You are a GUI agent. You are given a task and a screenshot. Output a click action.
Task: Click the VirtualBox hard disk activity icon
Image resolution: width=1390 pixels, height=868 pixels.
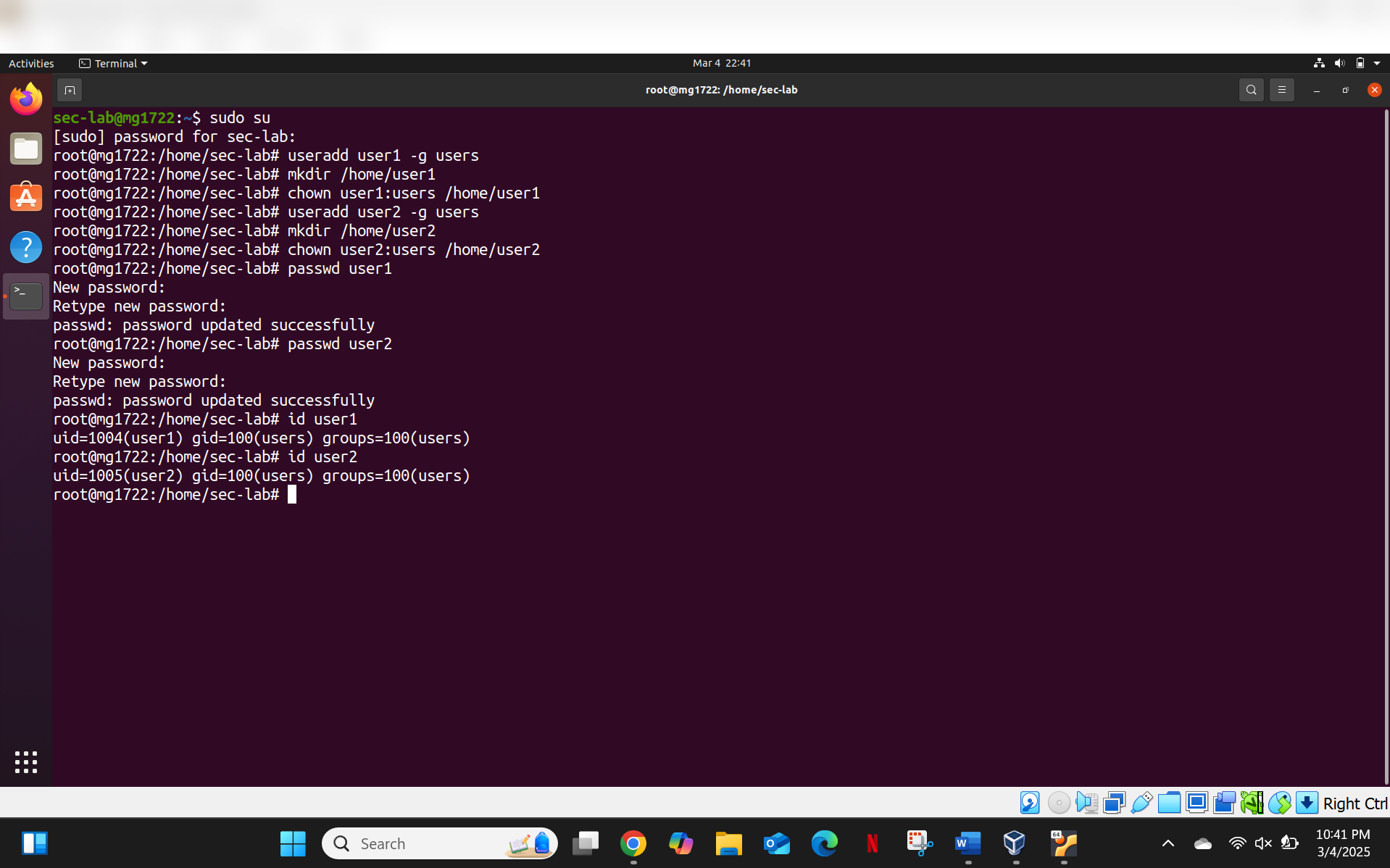(1030, 803)
